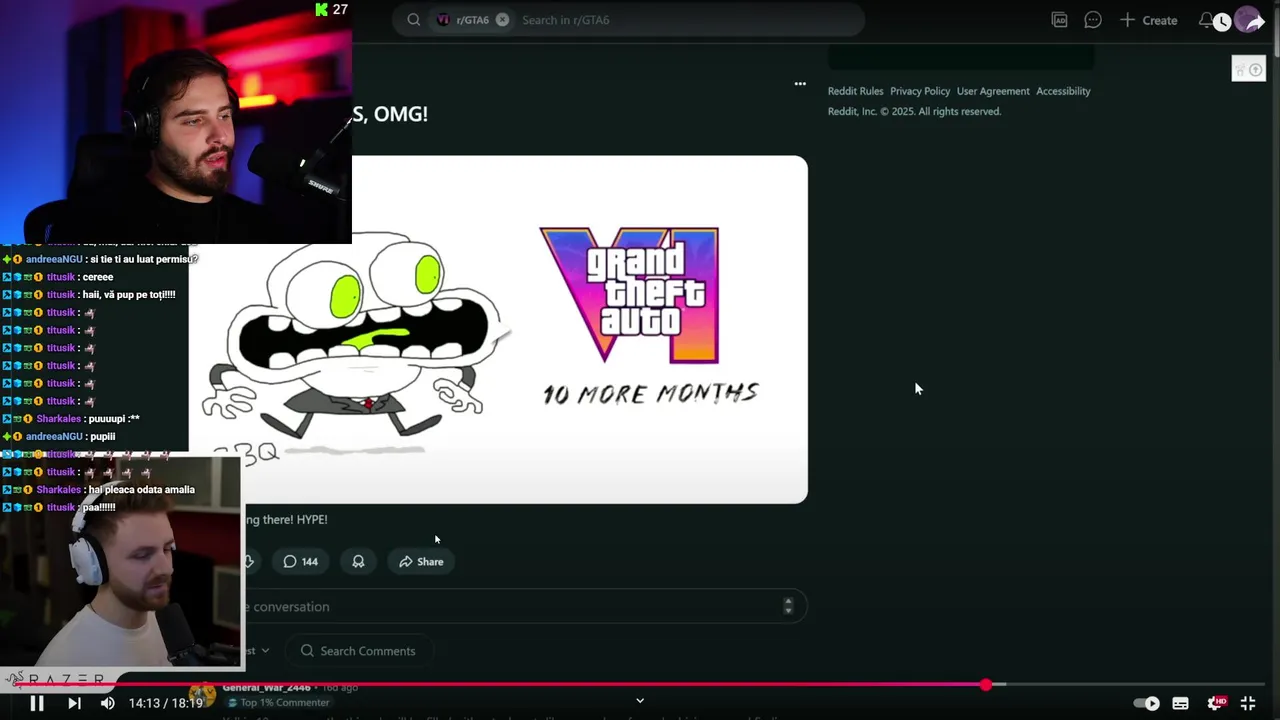The width and height of the screenshot is (1280, 720).
Task: Open the notifications bell
Action: tap(1206, 19)
